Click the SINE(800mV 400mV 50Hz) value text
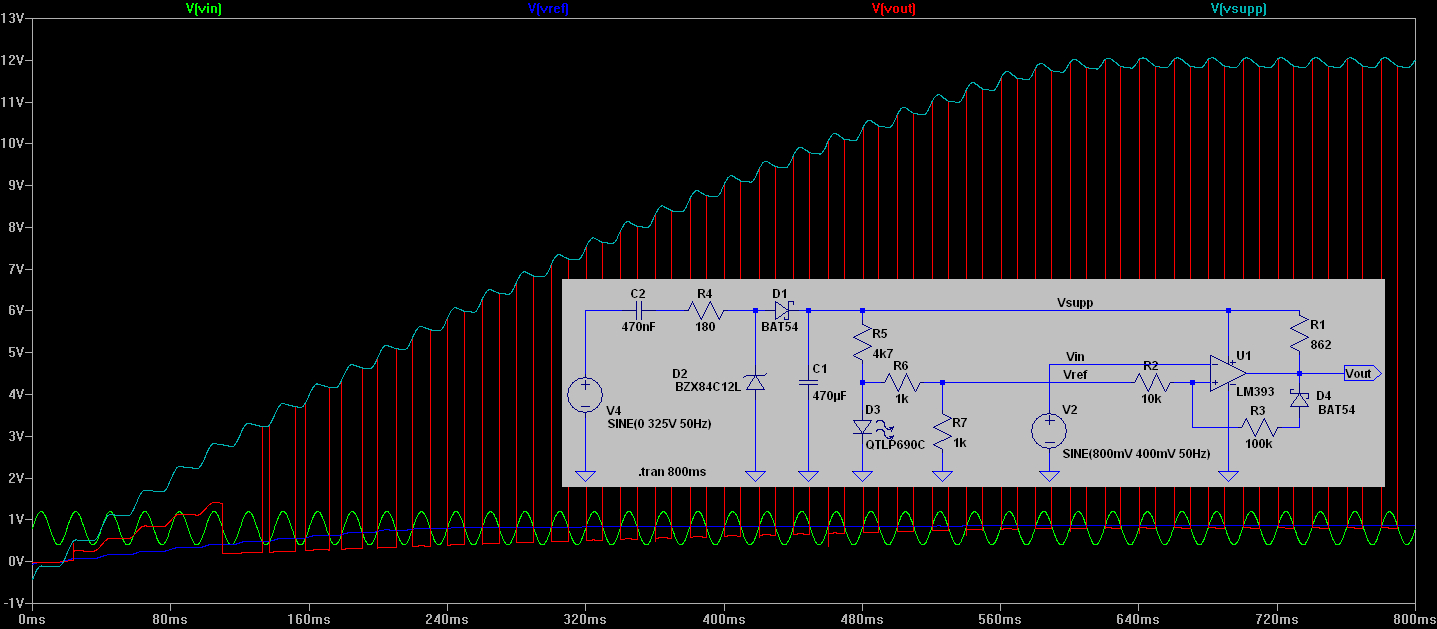This screenshot has height=629, width=1437. pyautogui.click(x=1136, y=453)
